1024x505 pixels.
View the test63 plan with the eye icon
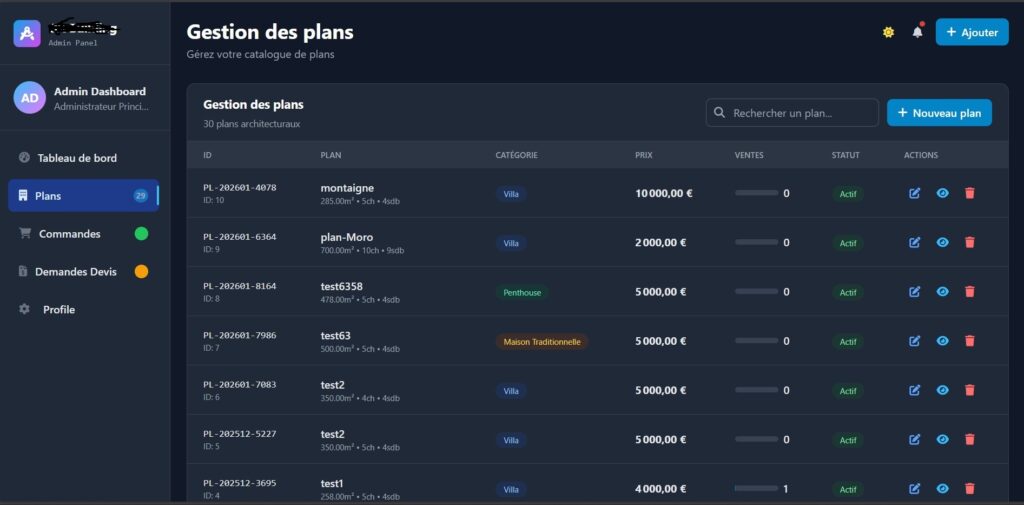pos(942,341)
